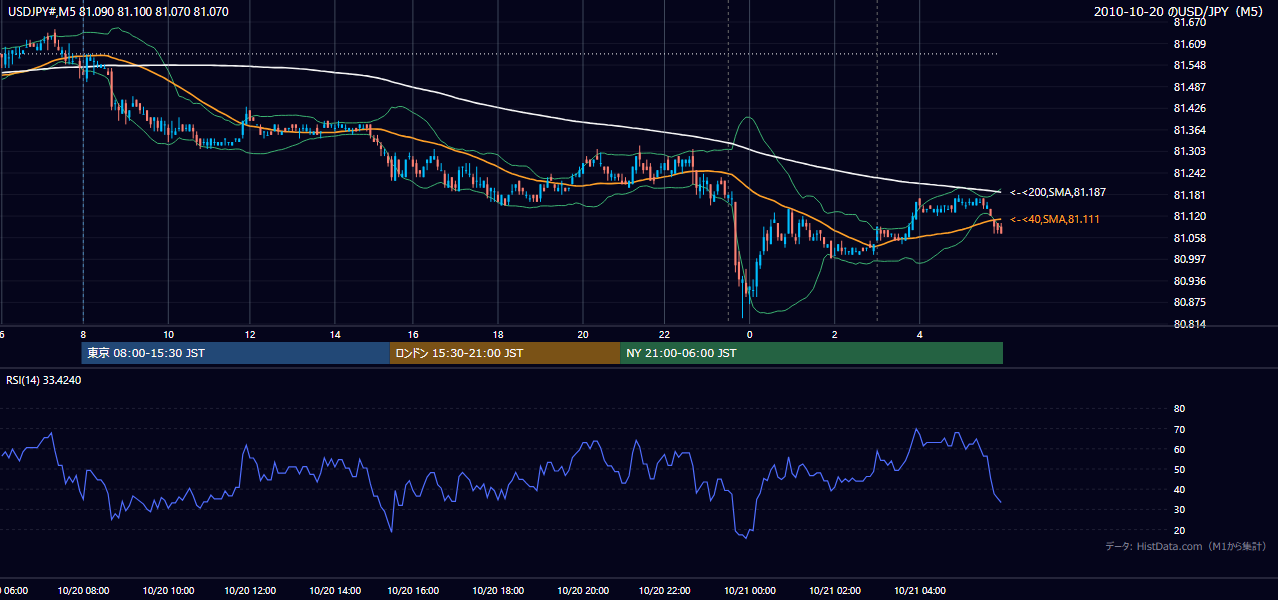The image size is (1278, 600).
Task: Select the orange '<-<40,SMA,81.111' label
Action: point(1055,219)
